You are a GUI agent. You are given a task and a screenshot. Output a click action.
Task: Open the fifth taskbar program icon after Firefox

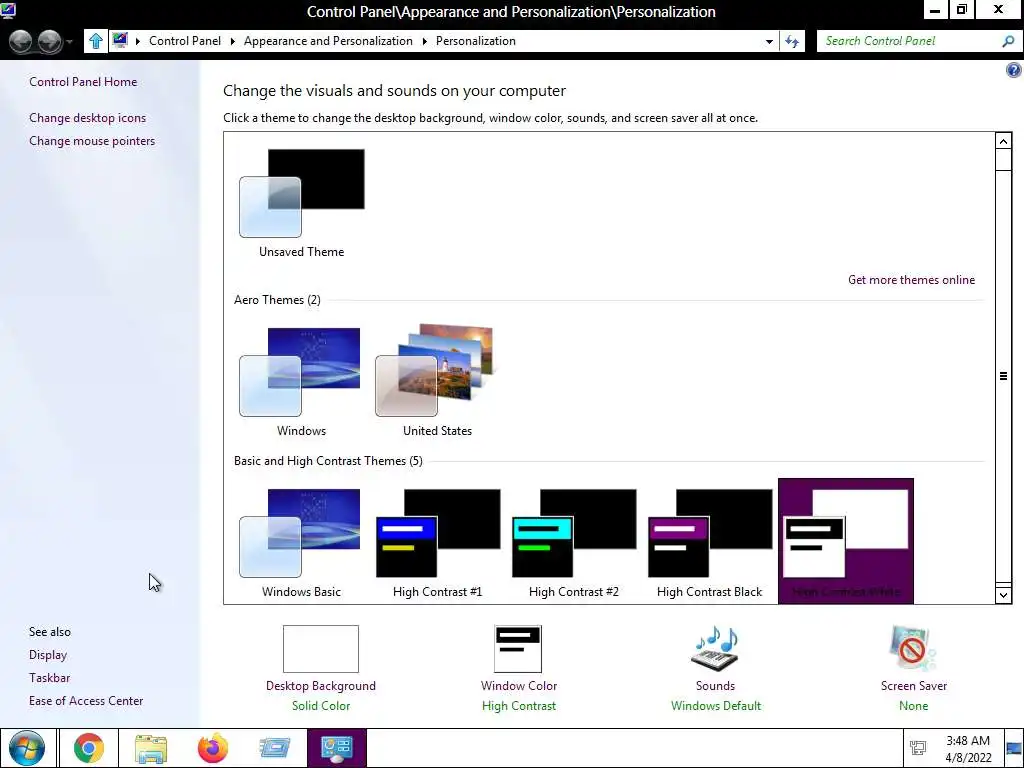(275, 748)
